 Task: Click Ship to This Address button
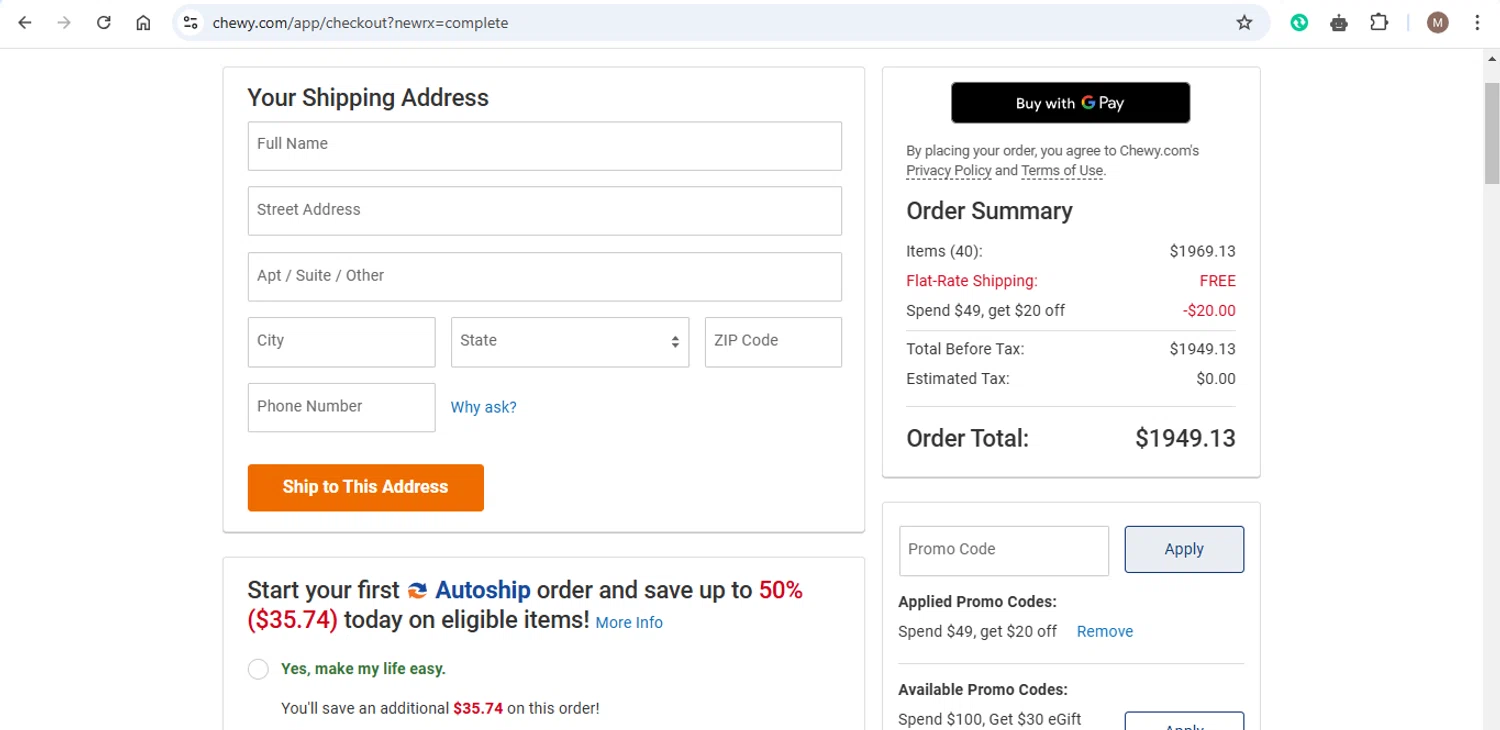click(365, 487)
